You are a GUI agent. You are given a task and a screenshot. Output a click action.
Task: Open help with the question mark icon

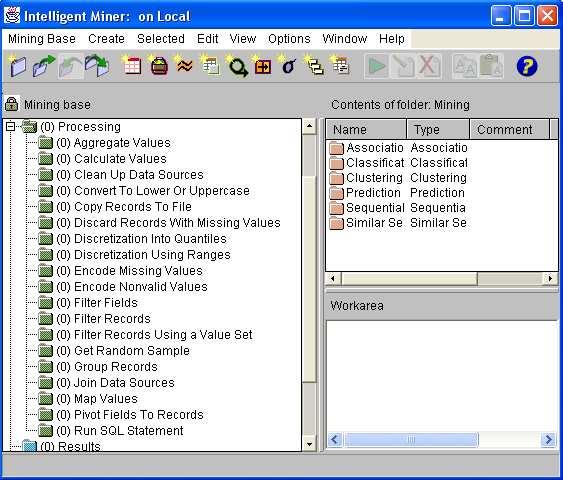(527, 66)
